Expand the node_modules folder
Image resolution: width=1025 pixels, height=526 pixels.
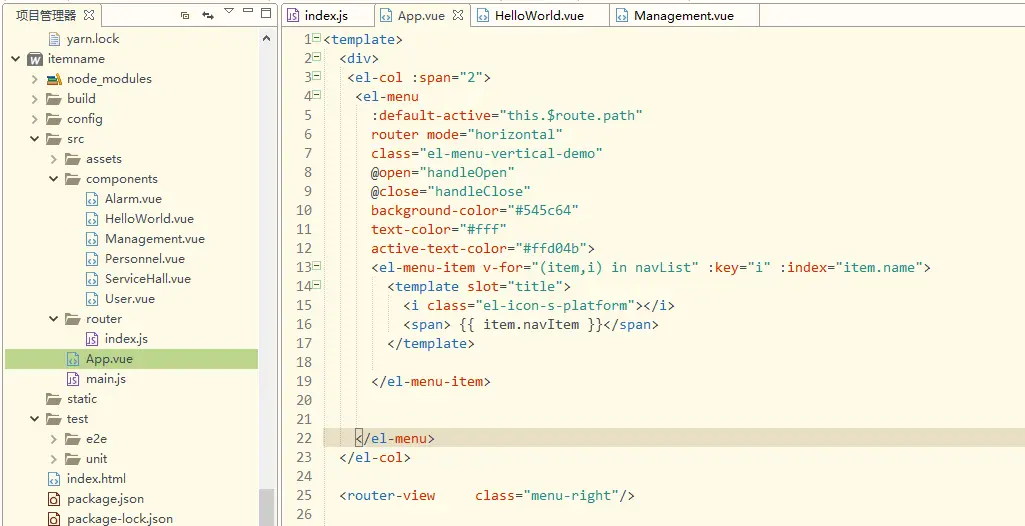coord(35,79)
